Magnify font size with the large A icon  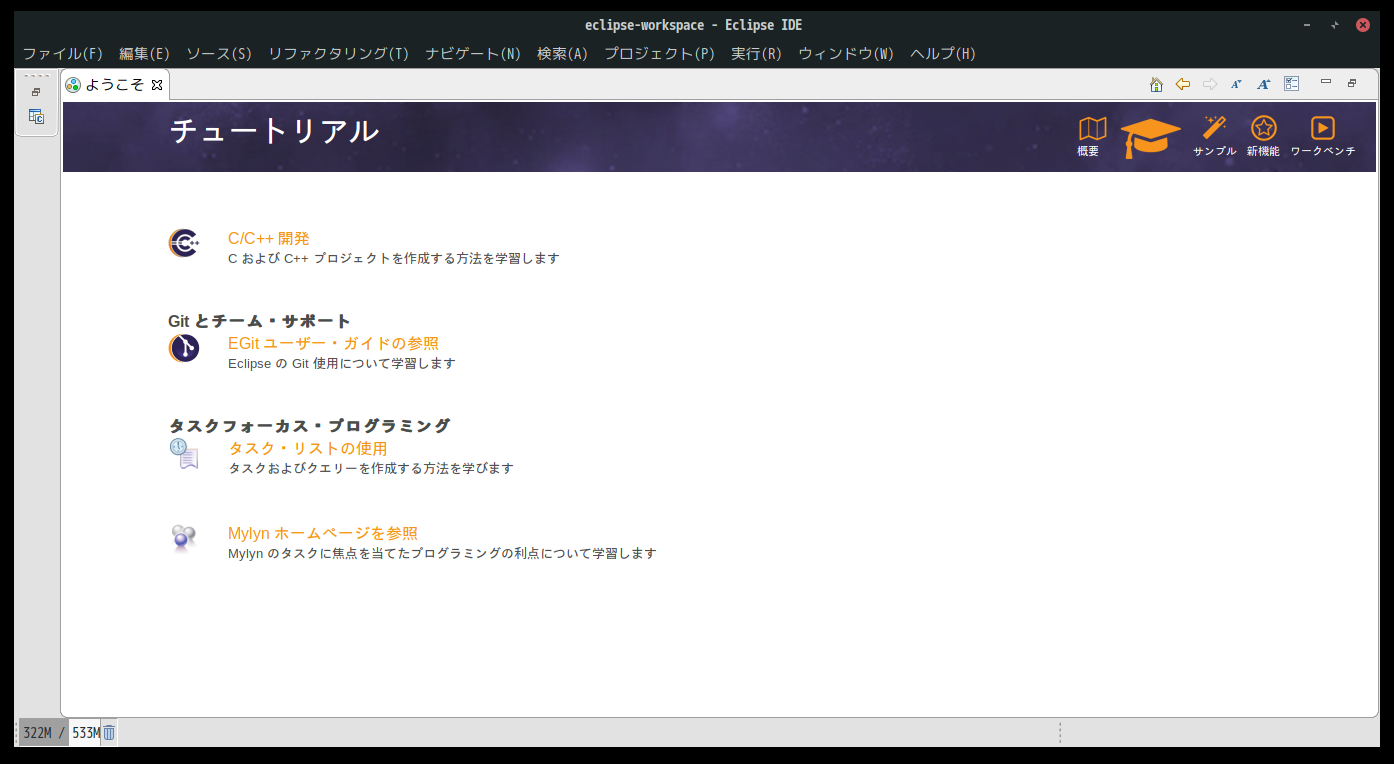click(x=1264, y=85)
